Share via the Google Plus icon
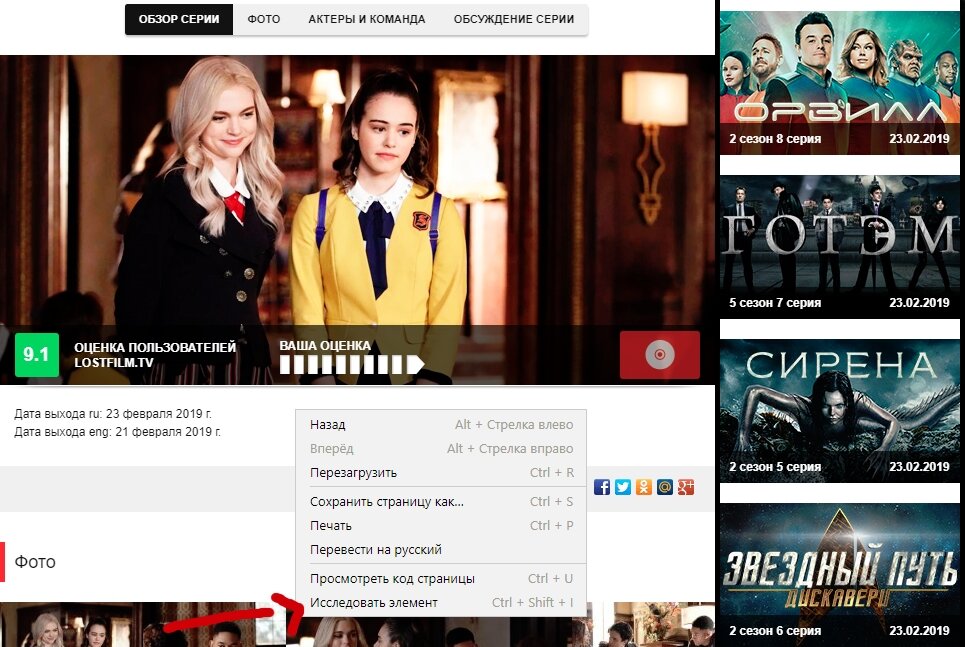This screenshot has width=965, height=647. [686, 487]
